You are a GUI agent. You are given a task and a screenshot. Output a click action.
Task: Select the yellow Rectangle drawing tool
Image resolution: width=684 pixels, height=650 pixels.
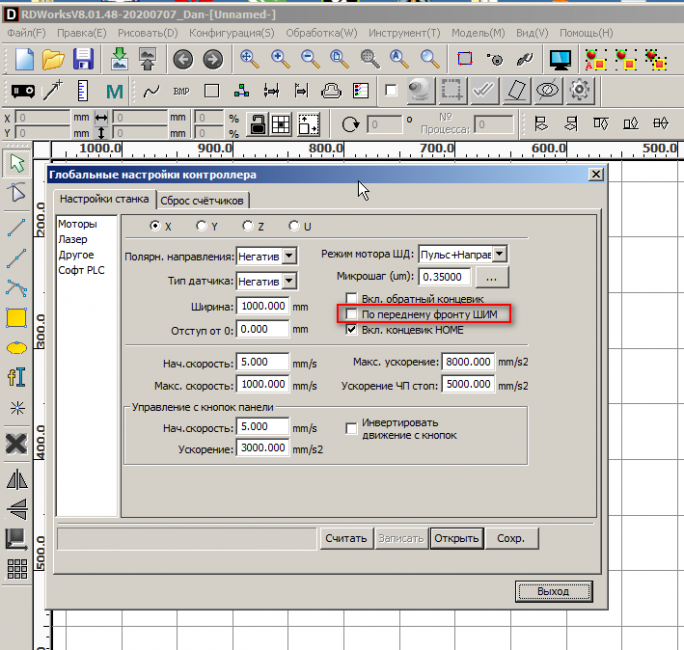[x=16, y=319]
